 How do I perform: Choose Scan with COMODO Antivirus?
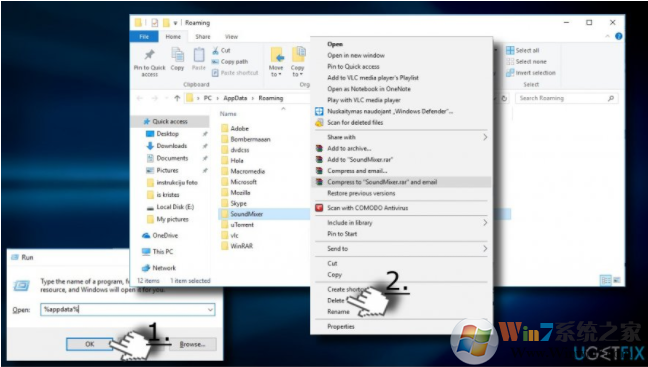[367, 208]
